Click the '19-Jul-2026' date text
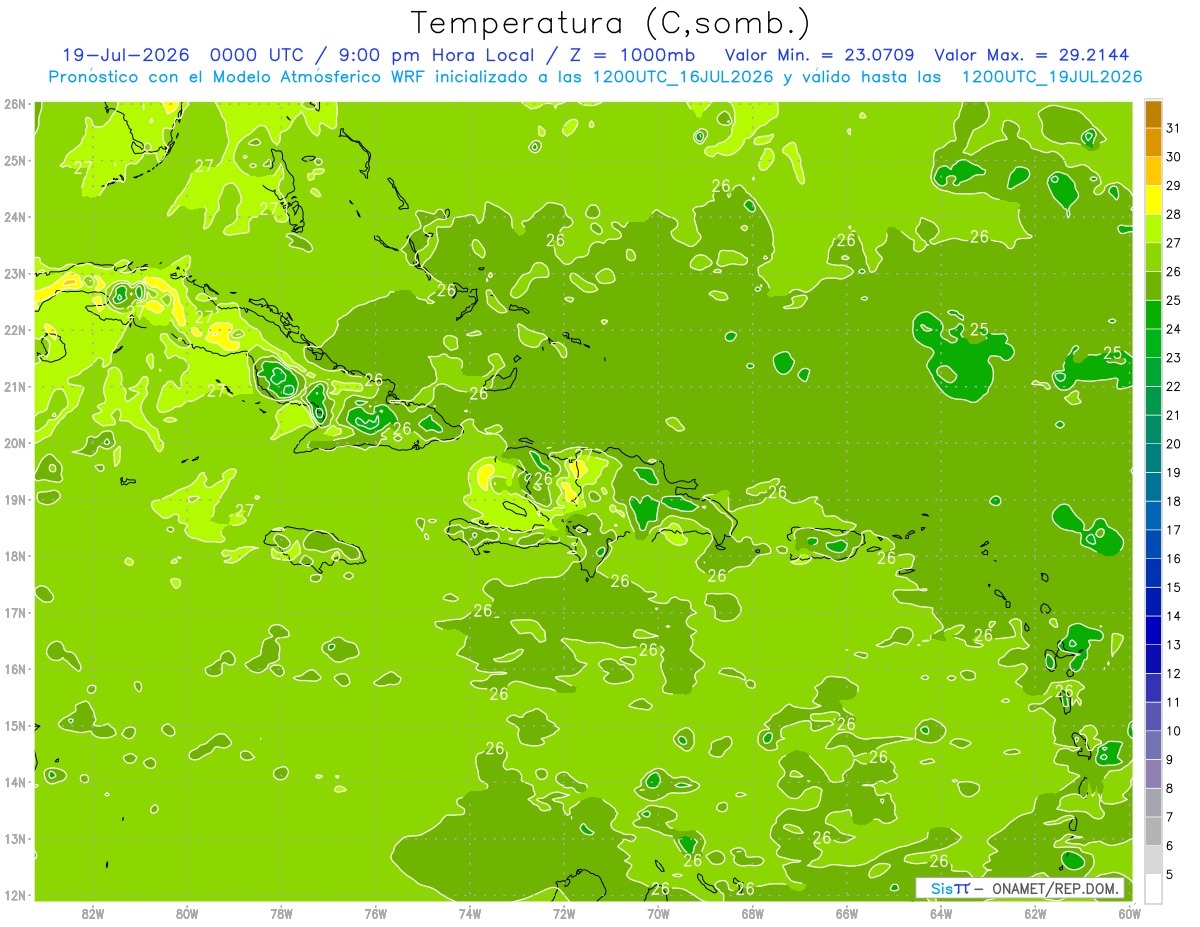The height and width of the screenshot is (927, 1200). (x=126, y=55)
